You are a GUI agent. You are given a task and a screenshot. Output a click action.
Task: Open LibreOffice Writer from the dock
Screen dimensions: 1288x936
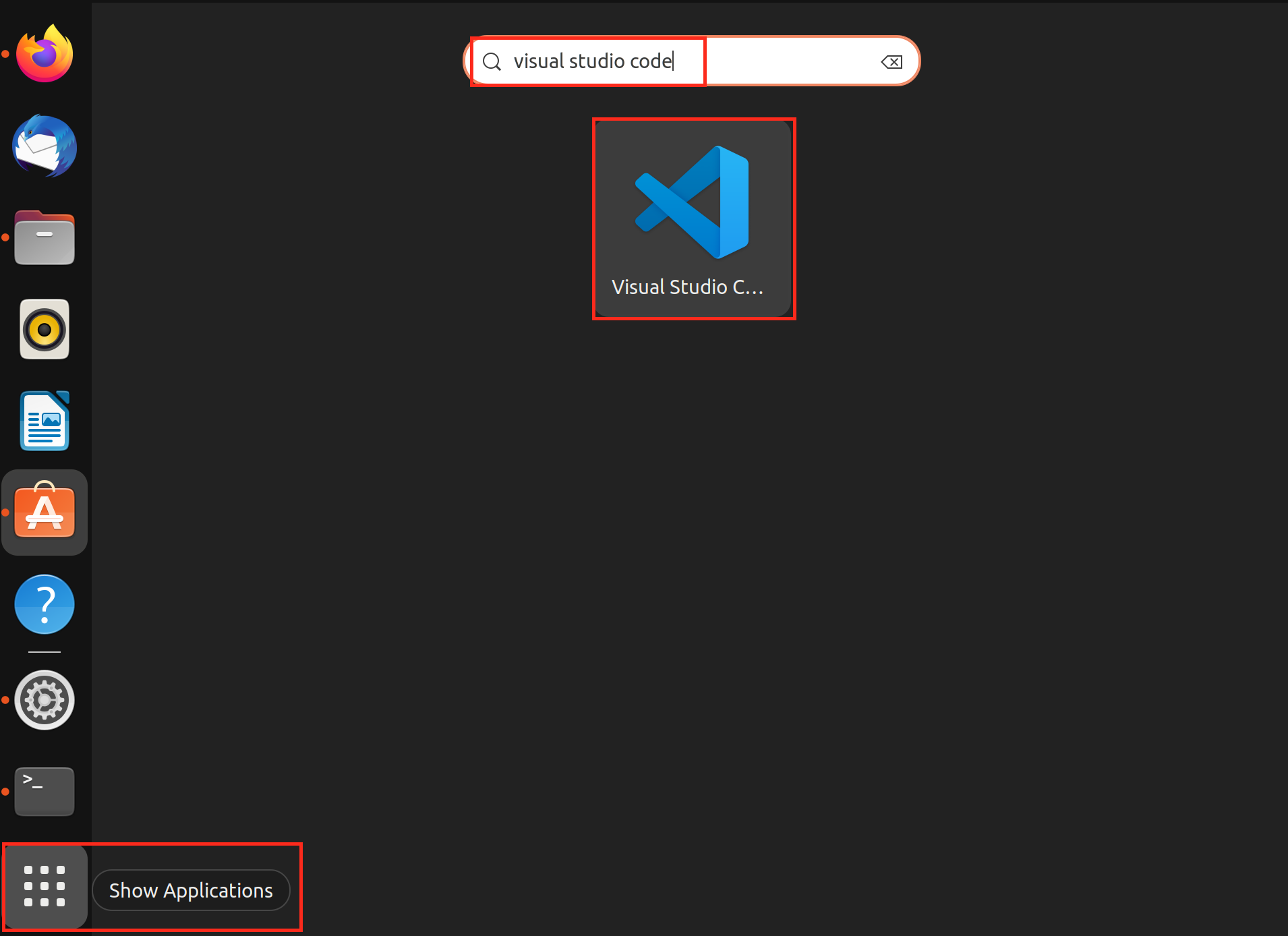[45, 421]
